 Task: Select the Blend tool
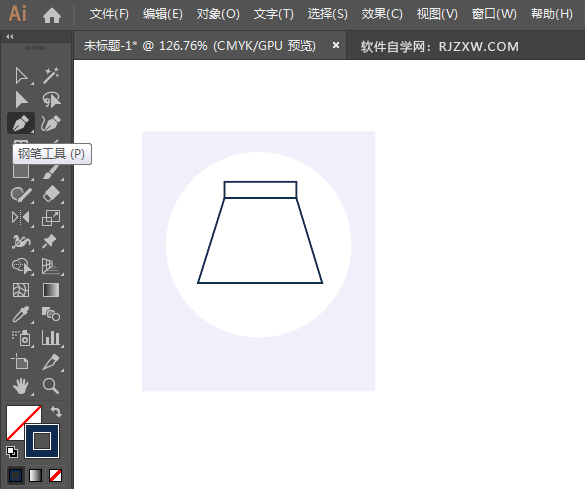[x=51, y=314]
